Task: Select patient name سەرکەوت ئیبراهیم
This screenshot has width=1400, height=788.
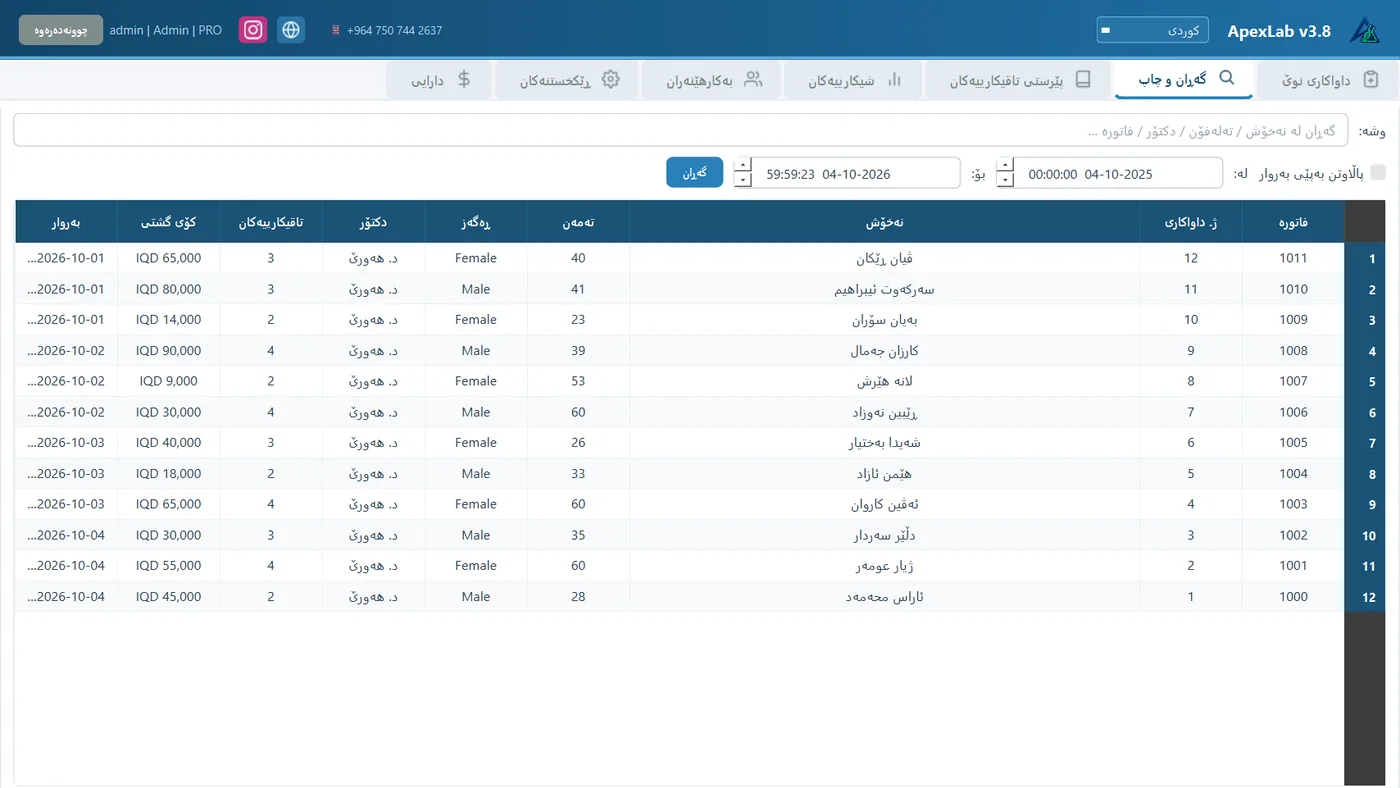Action: click(884, 289)
